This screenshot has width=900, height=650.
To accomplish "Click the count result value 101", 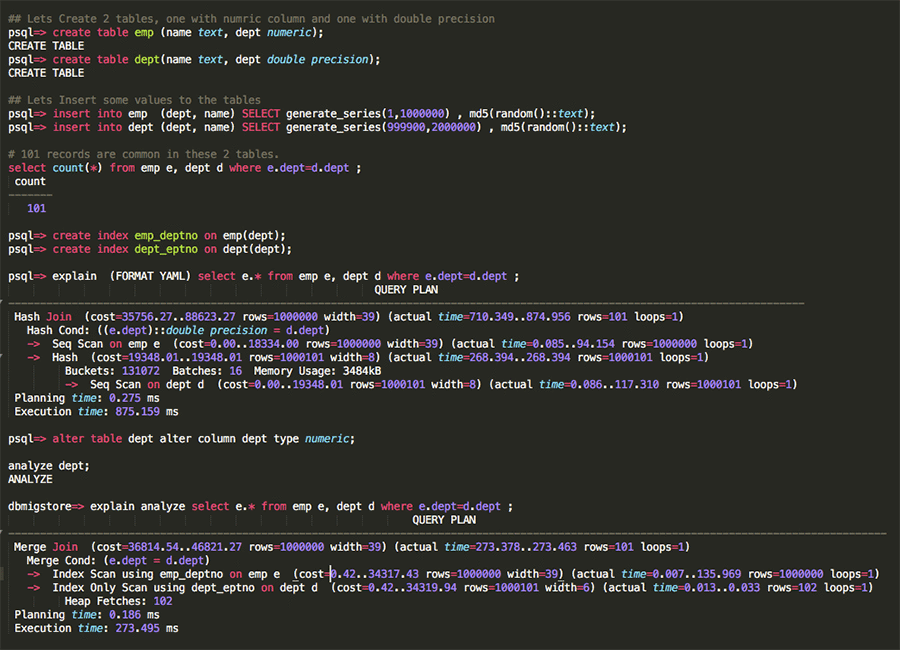I will pyautogui.click(x=36, y=208).
